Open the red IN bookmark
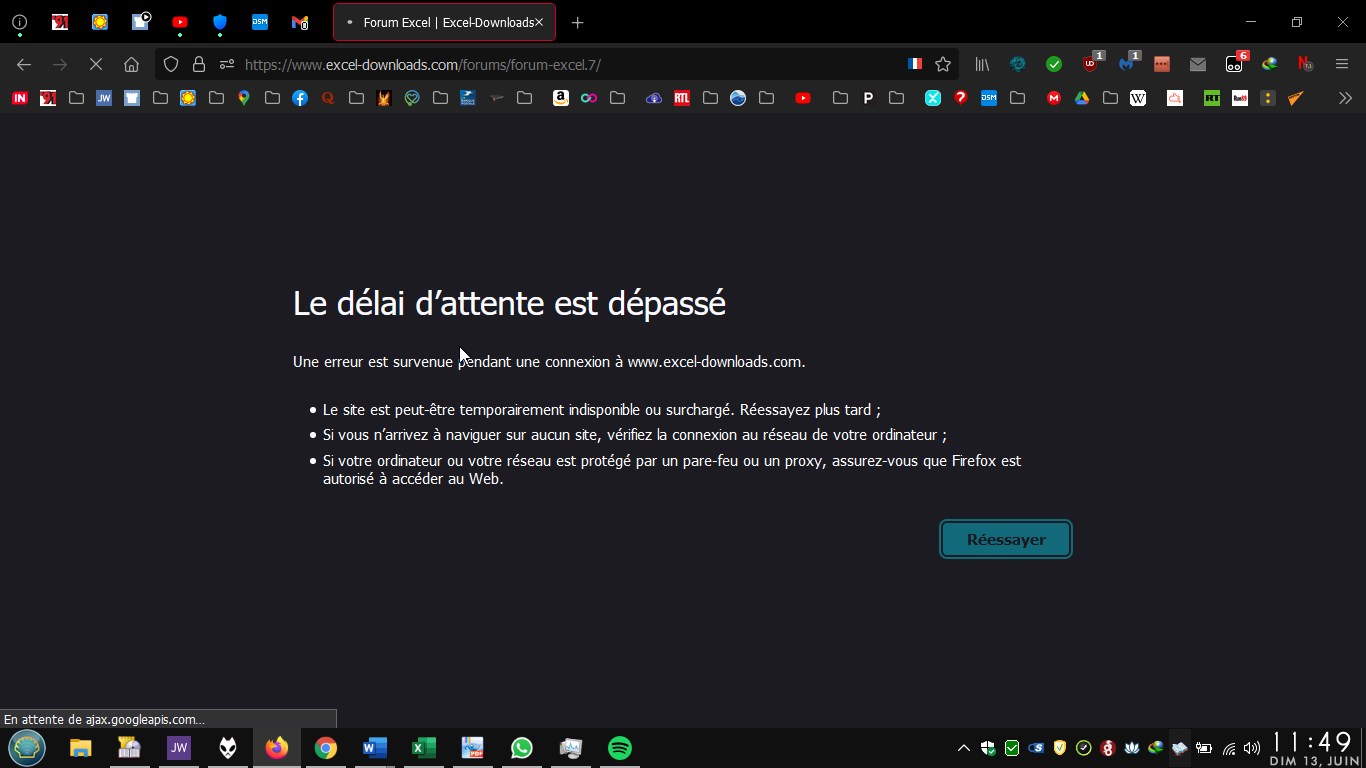The width and height of the screenshot is (1366, 768). click(19, 98)
